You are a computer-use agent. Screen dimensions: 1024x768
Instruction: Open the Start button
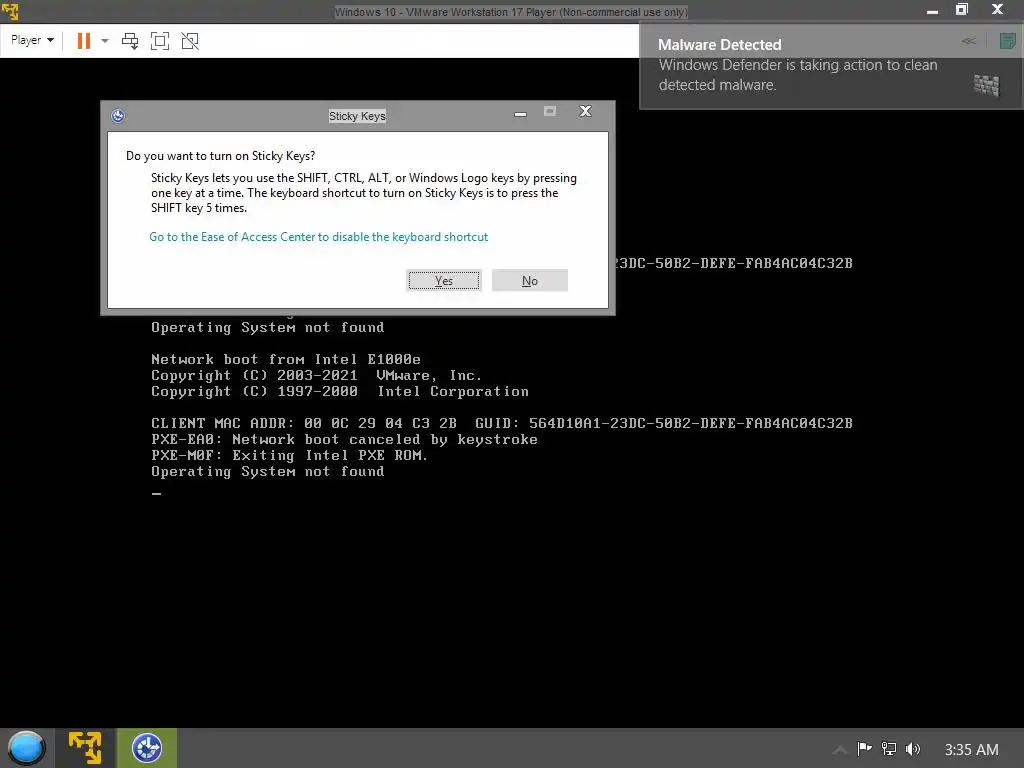[26, 748]
